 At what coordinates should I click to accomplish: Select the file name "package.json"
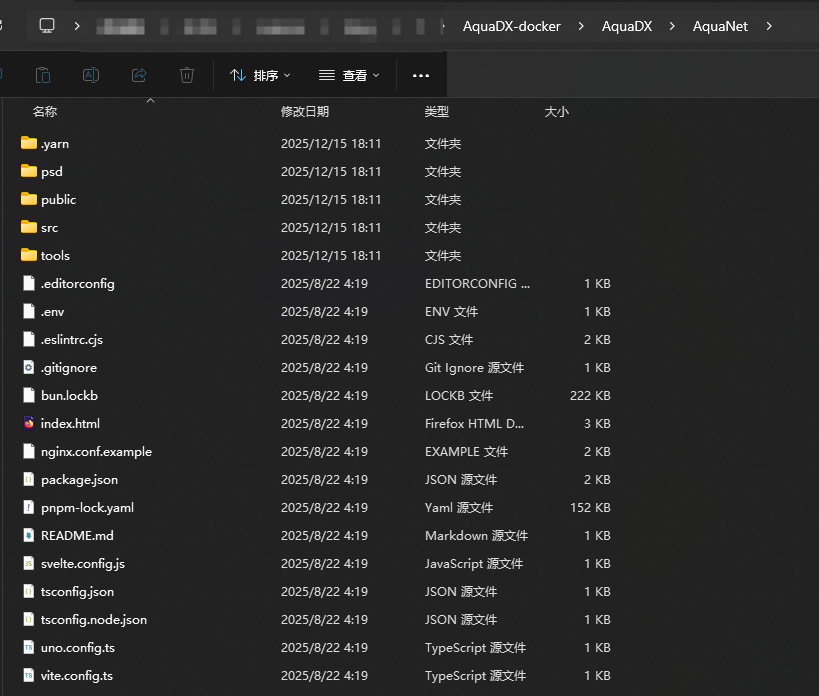click(x=79, y=480)
